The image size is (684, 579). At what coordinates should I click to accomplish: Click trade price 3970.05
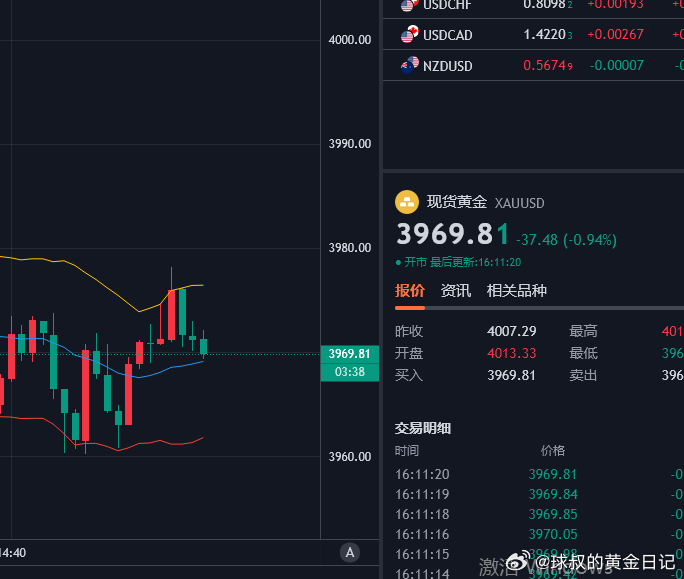[x=553, y=534]
